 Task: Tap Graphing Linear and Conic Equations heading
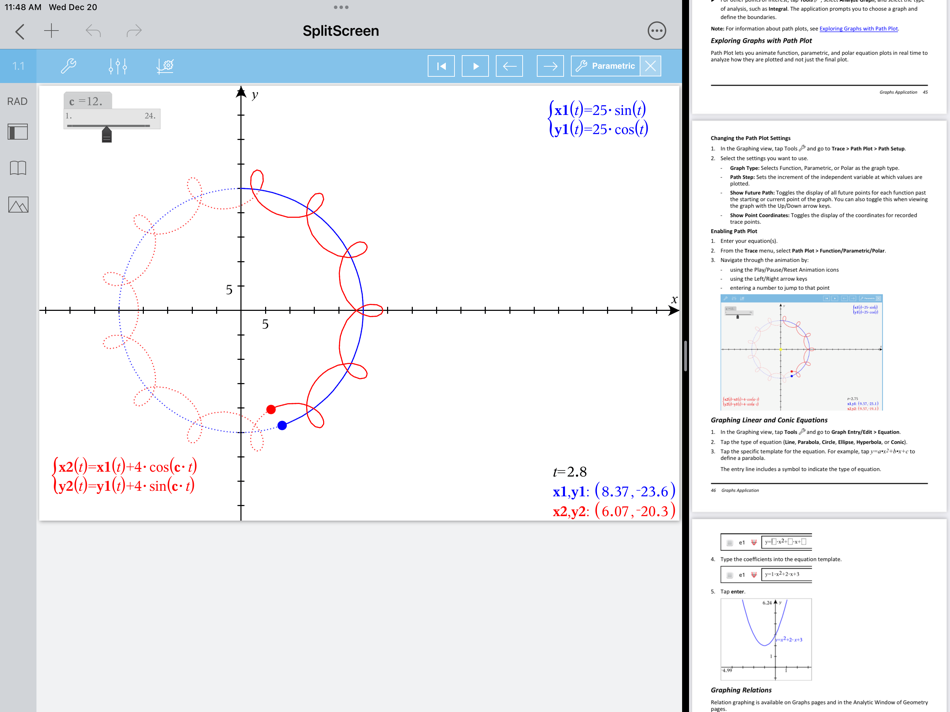pos(769,420)
